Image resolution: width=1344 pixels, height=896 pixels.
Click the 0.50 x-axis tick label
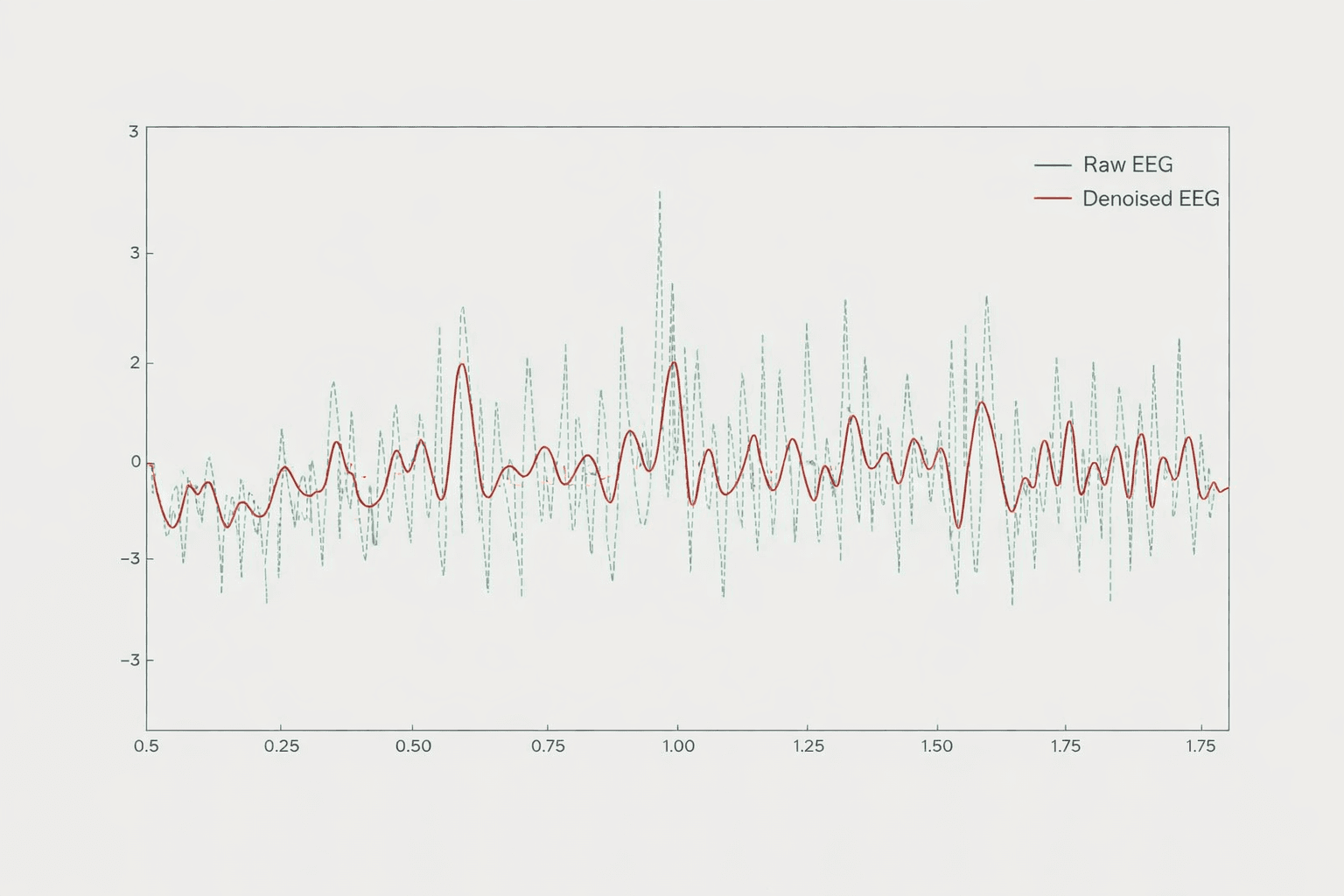pos(413,746)
